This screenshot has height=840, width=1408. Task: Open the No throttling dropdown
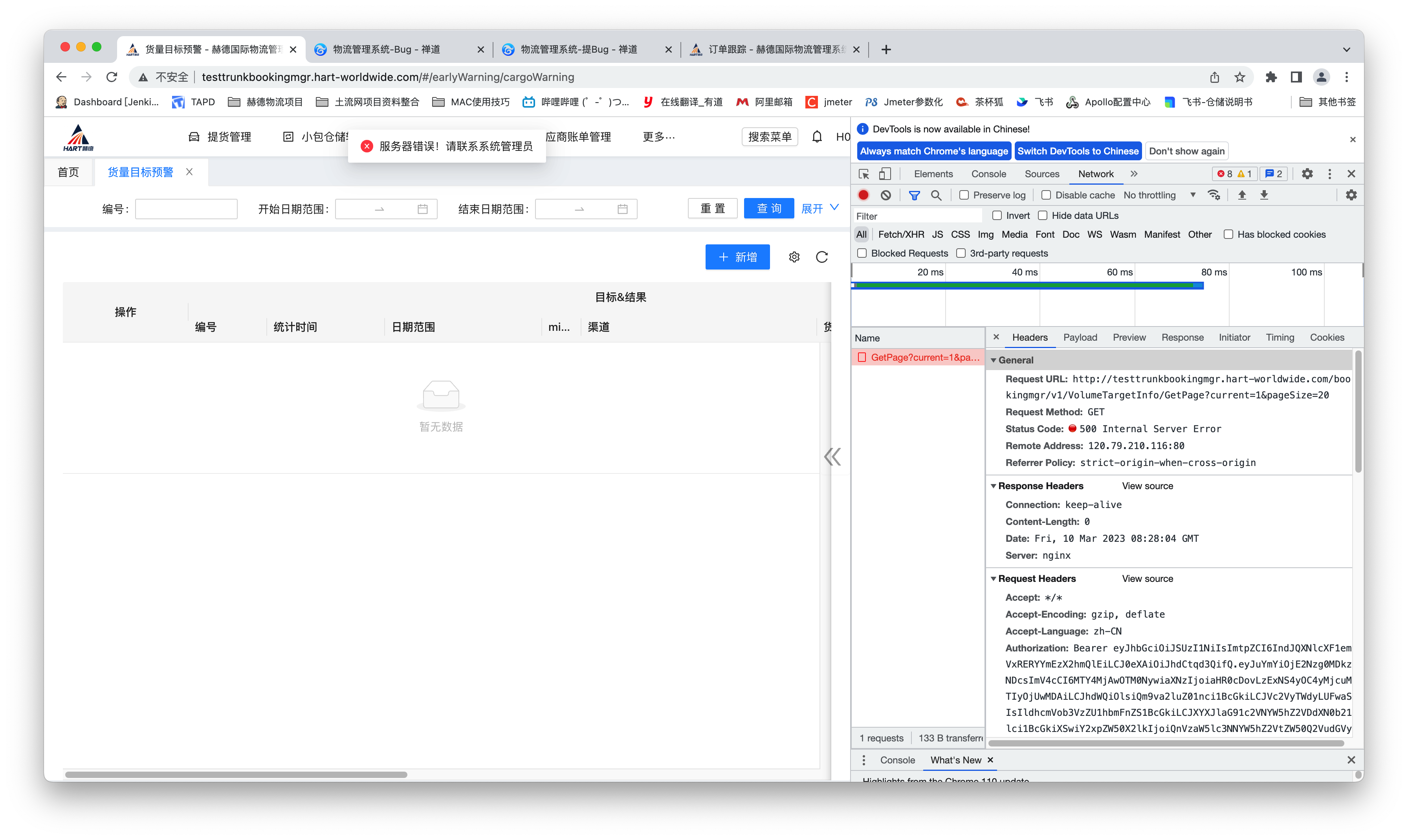pyautogui.click(x=1159, y=195)
